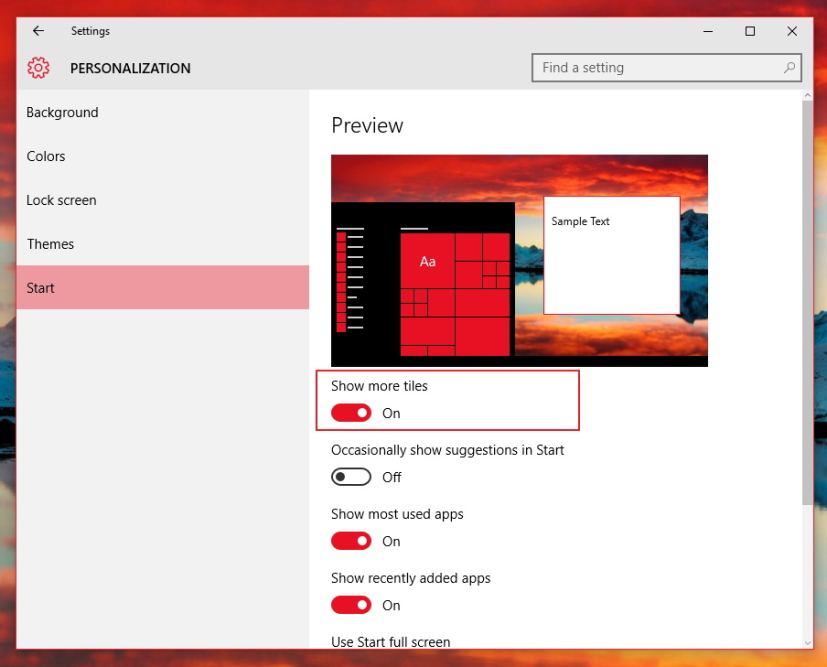Maximize the Settings window
827x667 pixels.
pyautogui.click(x=749, y=31)
